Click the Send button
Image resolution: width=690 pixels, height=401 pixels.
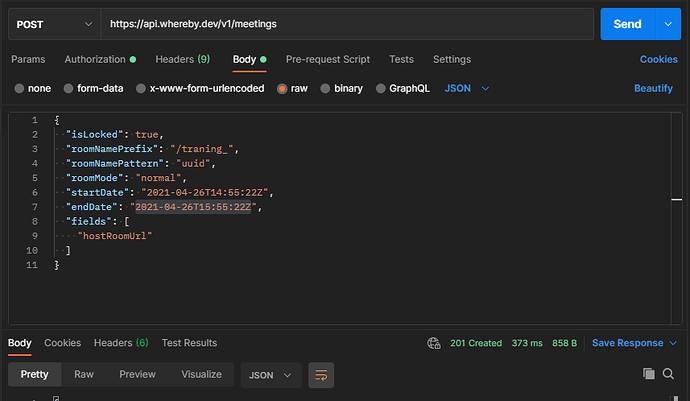pyautogui.click(x=627, y=23)
